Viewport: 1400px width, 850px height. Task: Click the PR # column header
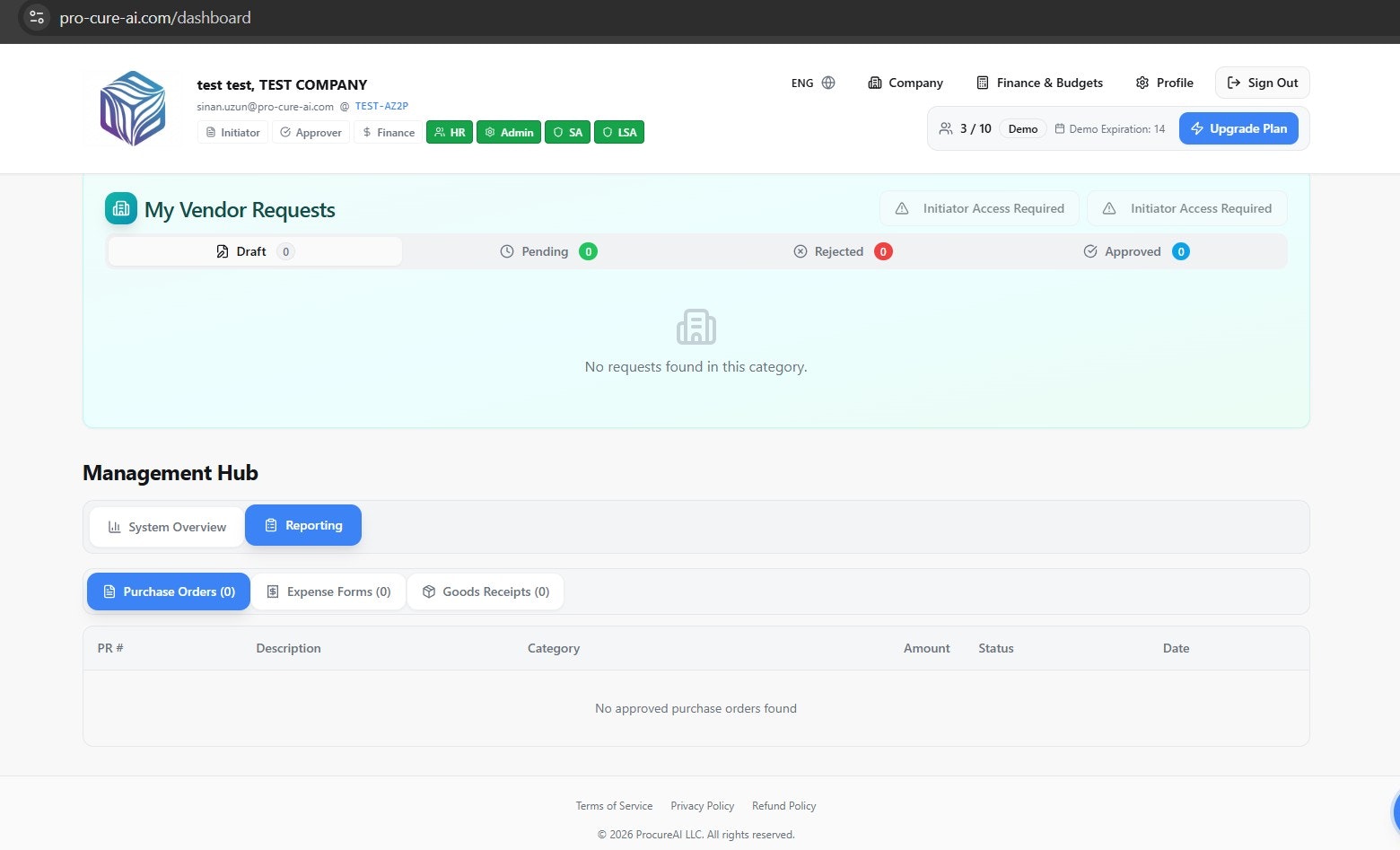[110, 648]
